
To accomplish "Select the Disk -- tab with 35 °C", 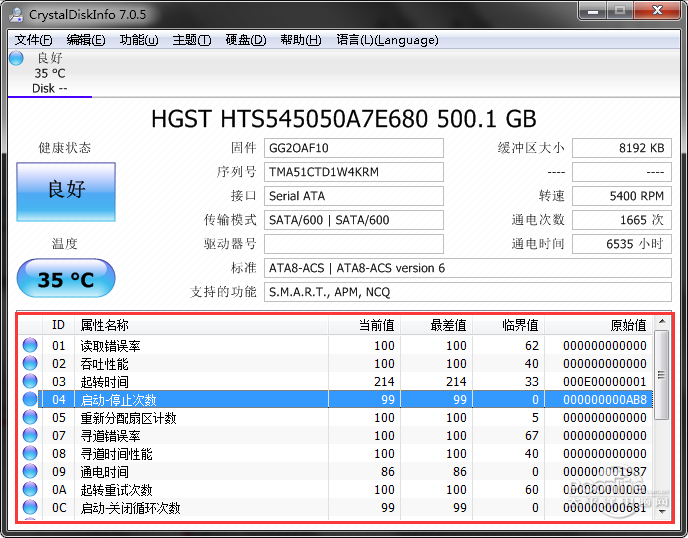I will 50,73.
